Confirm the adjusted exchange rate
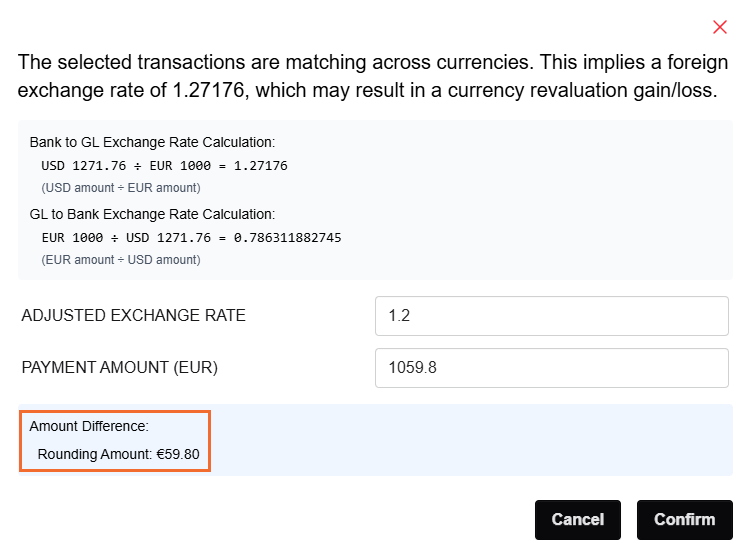 click(685, 520)
